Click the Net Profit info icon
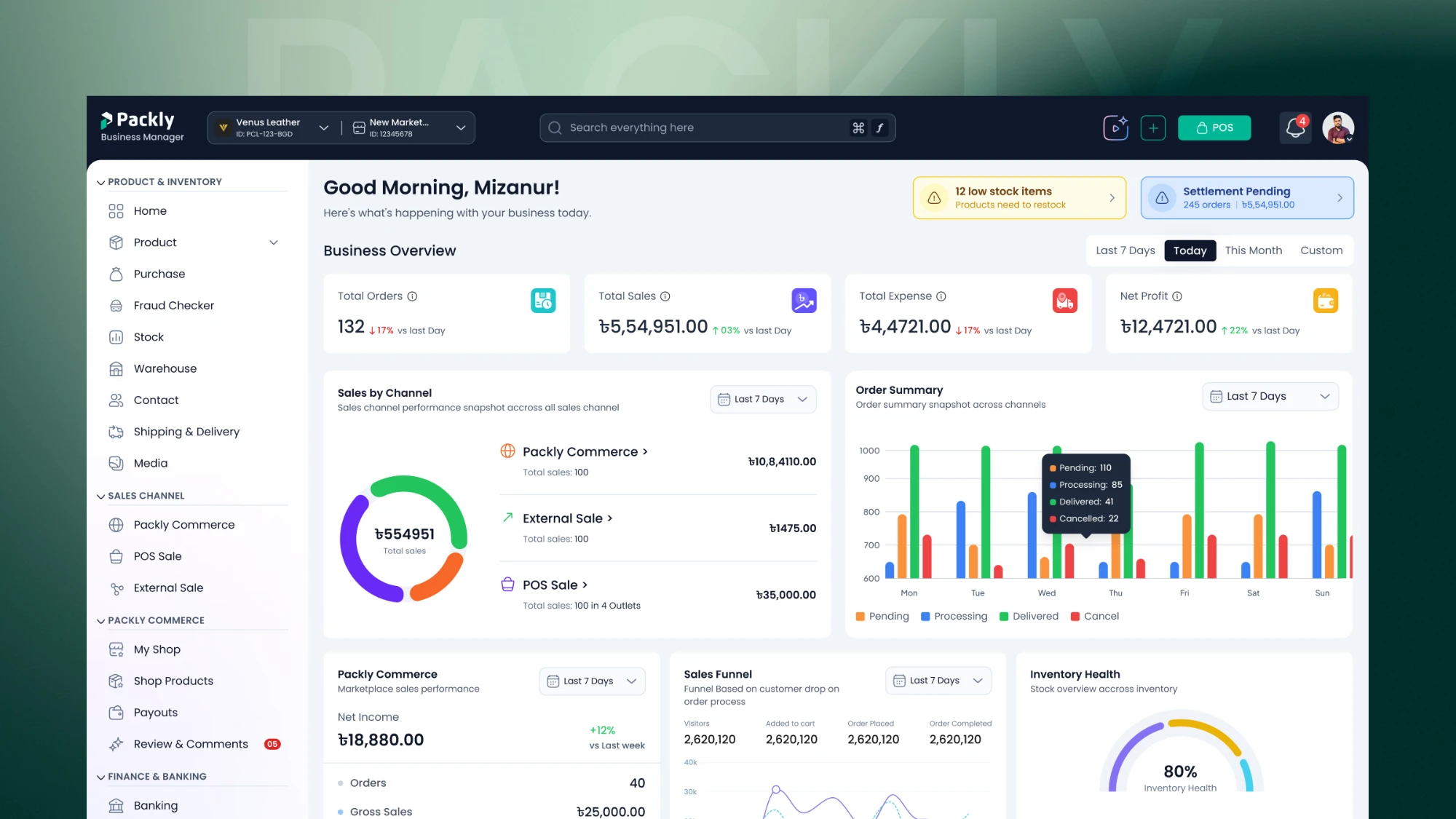The height and width of the screenshot is (819, 1456). (x=1177, y=296)
